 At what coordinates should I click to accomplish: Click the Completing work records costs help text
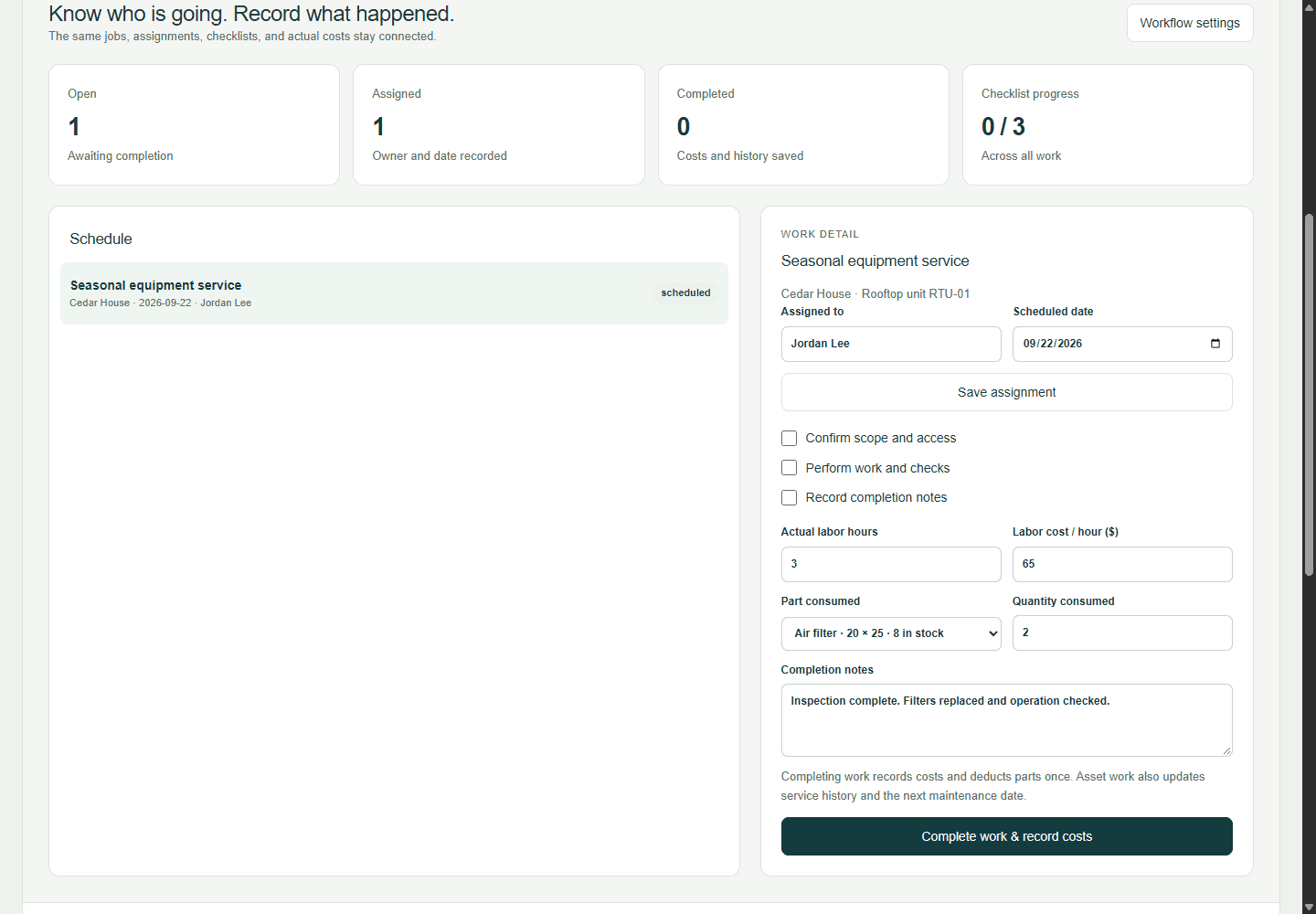992,786
